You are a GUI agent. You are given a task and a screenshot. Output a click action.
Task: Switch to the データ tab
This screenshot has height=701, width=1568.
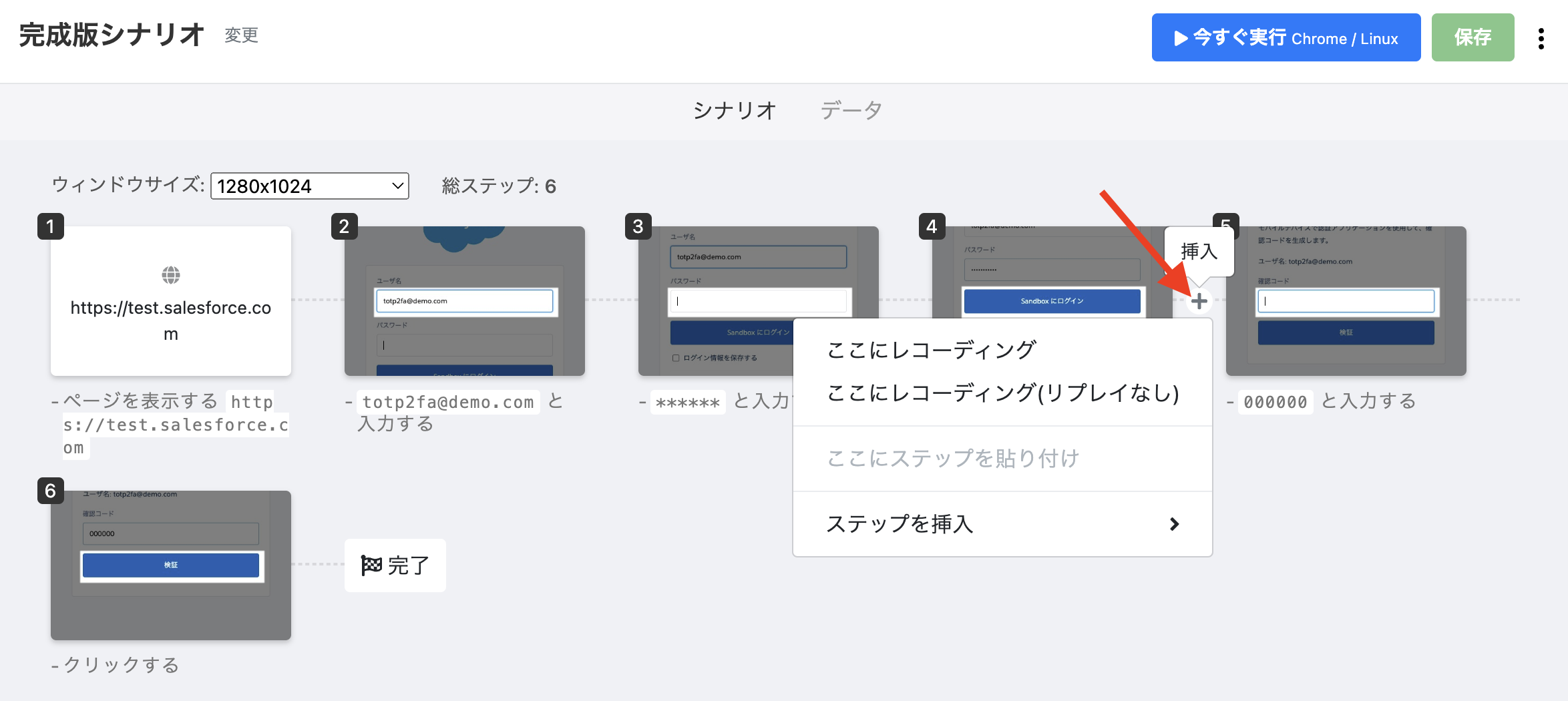point(851,109)
